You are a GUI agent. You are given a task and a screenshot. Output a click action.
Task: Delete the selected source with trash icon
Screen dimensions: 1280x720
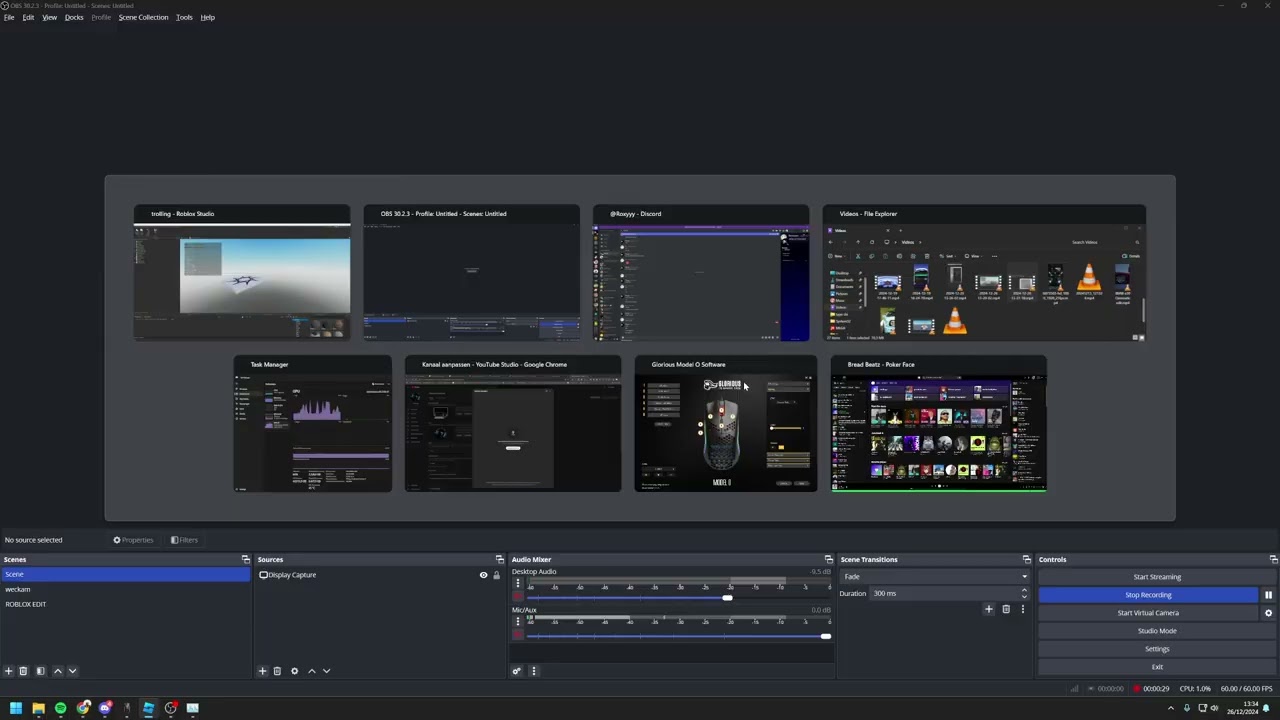(x=277, y=671)
